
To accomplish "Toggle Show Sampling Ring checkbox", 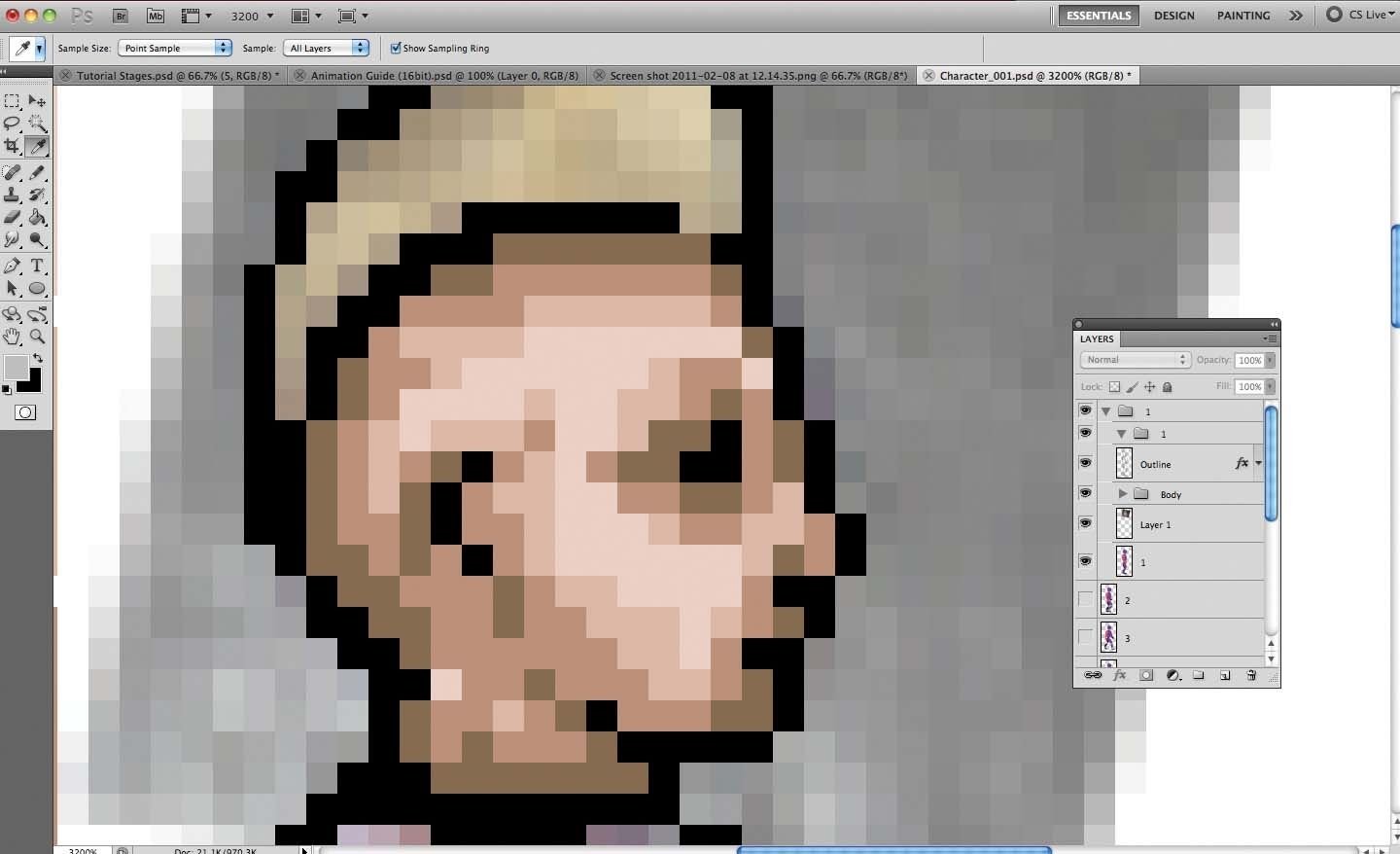I will [396, 48].
